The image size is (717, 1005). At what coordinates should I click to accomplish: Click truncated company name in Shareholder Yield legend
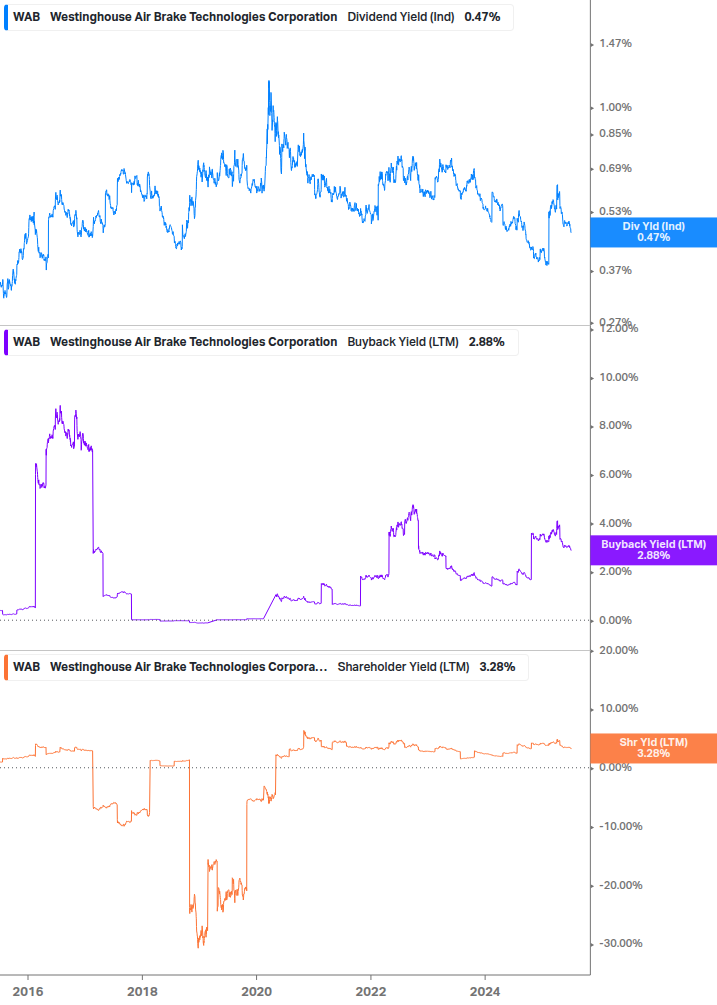(188, 667)
